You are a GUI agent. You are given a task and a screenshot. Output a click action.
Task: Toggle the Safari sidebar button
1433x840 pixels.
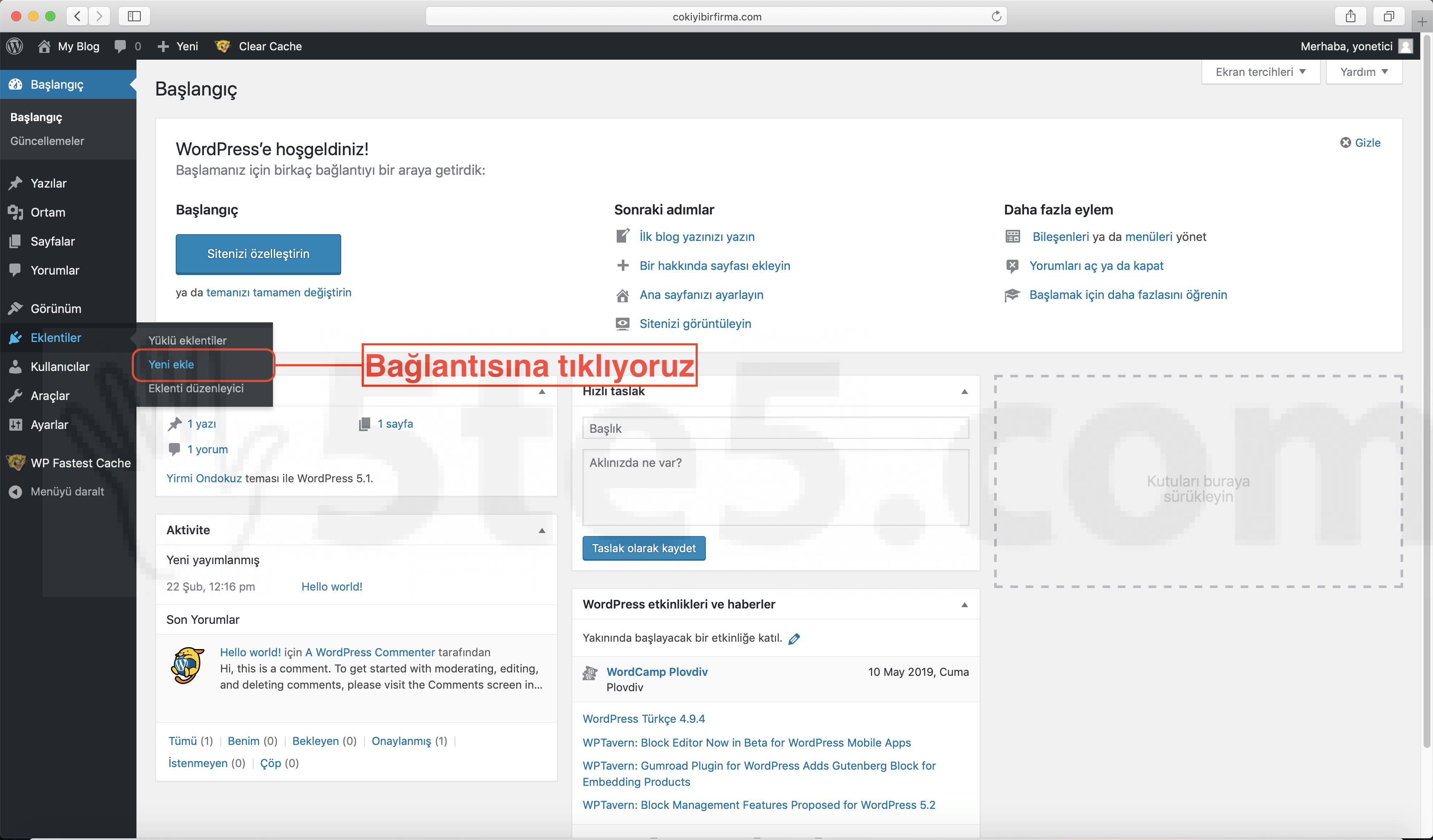133,16
